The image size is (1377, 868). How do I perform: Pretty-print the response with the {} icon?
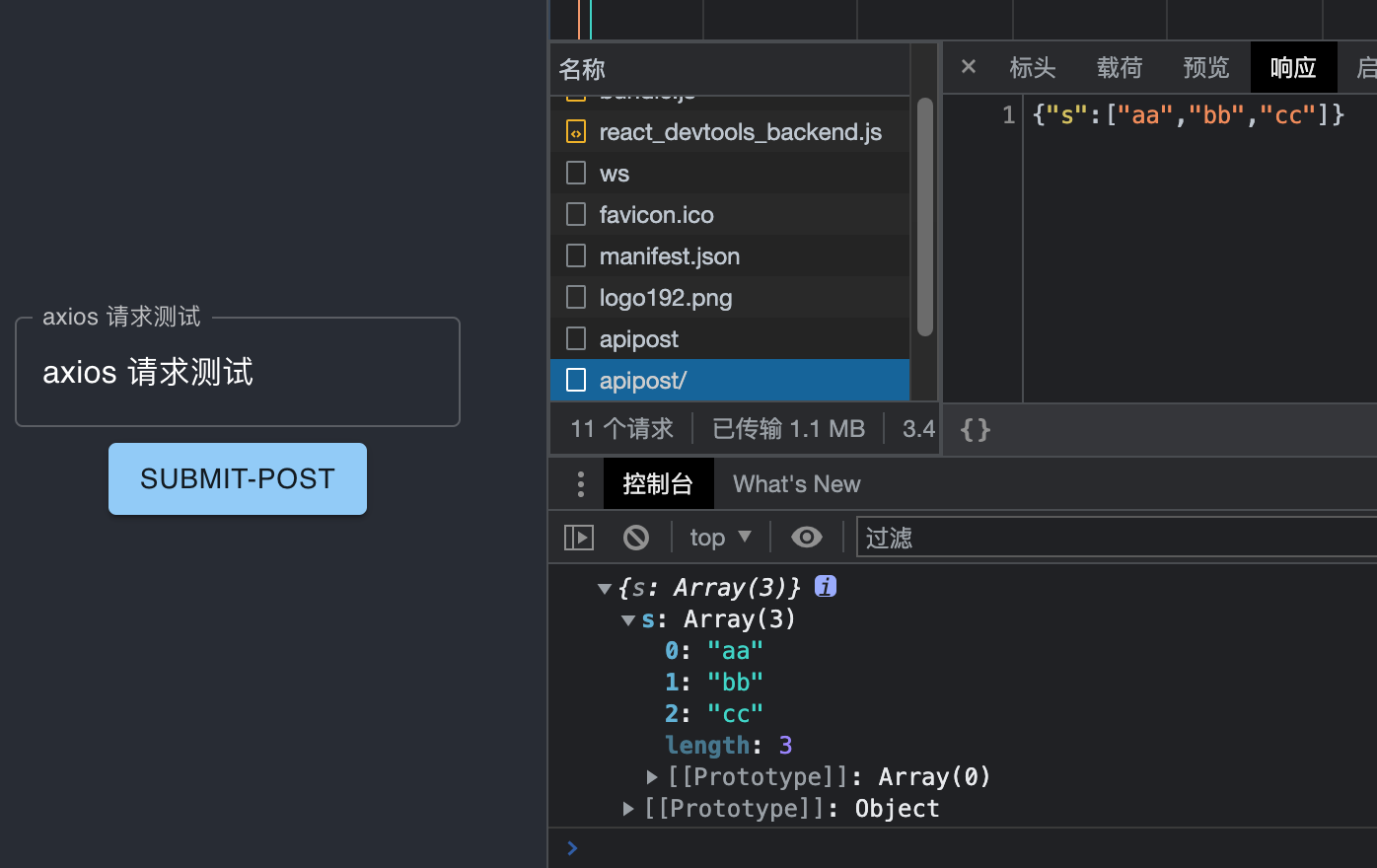tap(975, 429)
